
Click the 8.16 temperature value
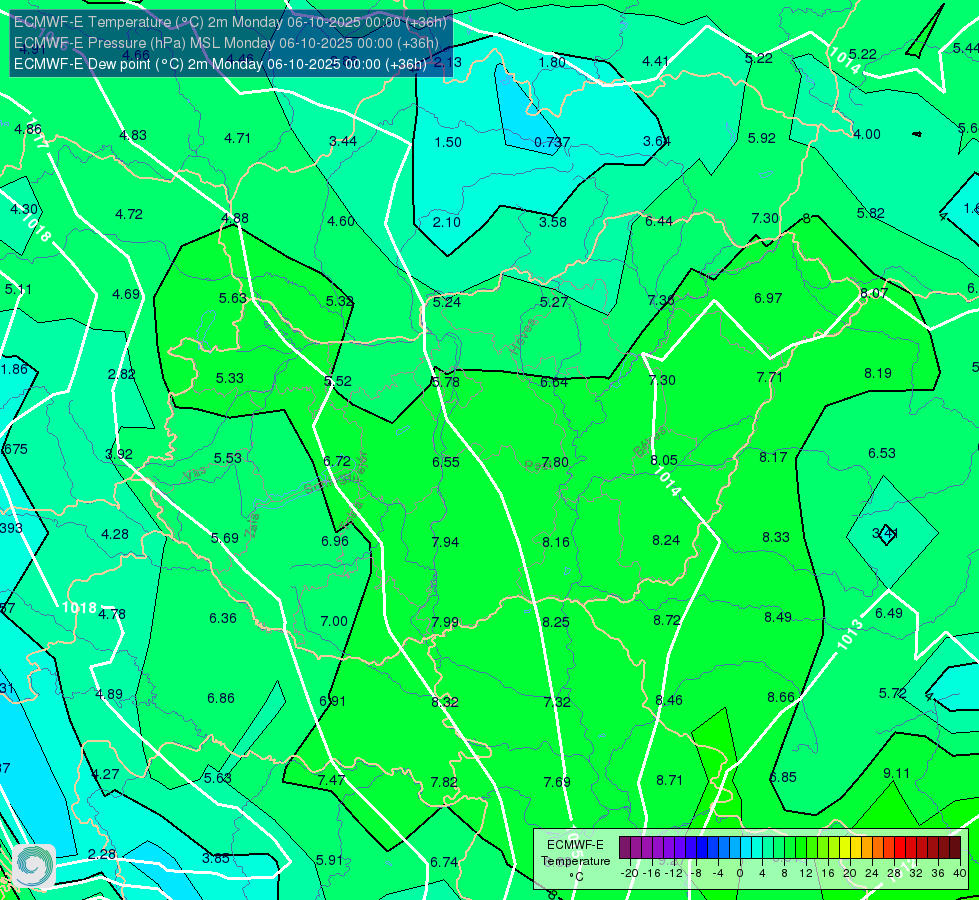point(556,542)
